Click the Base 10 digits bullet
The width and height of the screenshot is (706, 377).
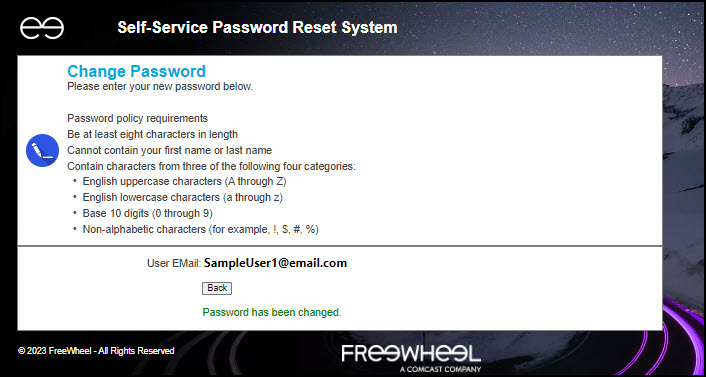[x=148, y=213]
